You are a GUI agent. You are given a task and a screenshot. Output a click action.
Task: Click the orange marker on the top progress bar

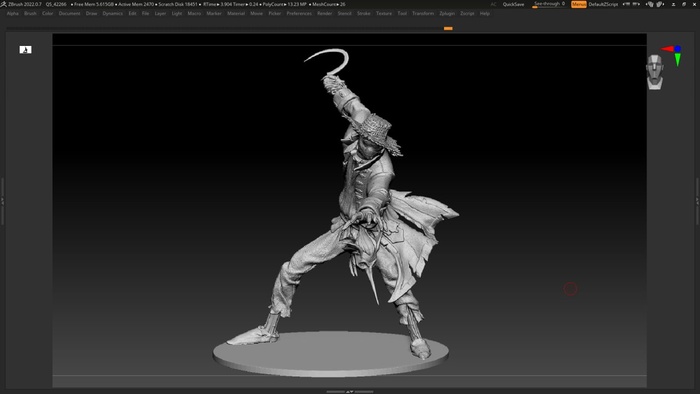[448, 29]
